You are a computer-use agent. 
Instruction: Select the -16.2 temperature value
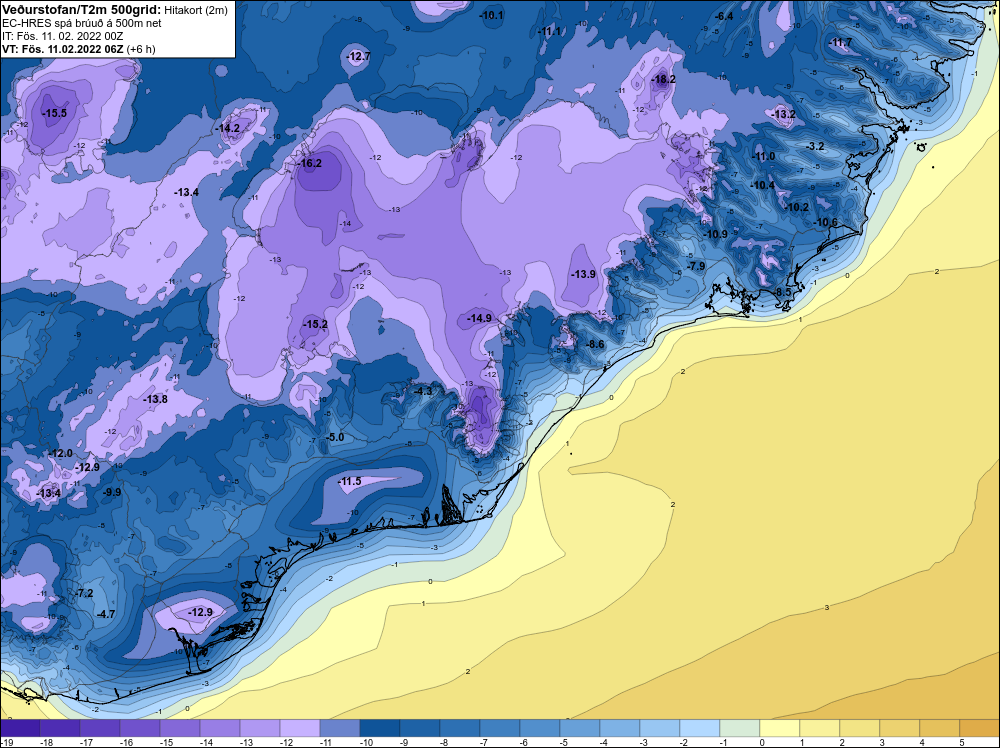309,163
